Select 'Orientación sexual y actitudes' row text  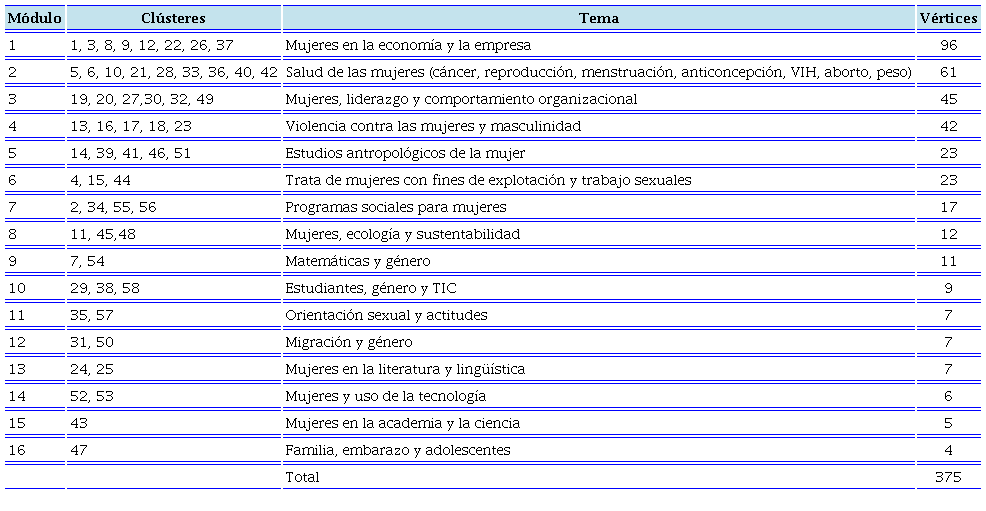pos(386,315)
